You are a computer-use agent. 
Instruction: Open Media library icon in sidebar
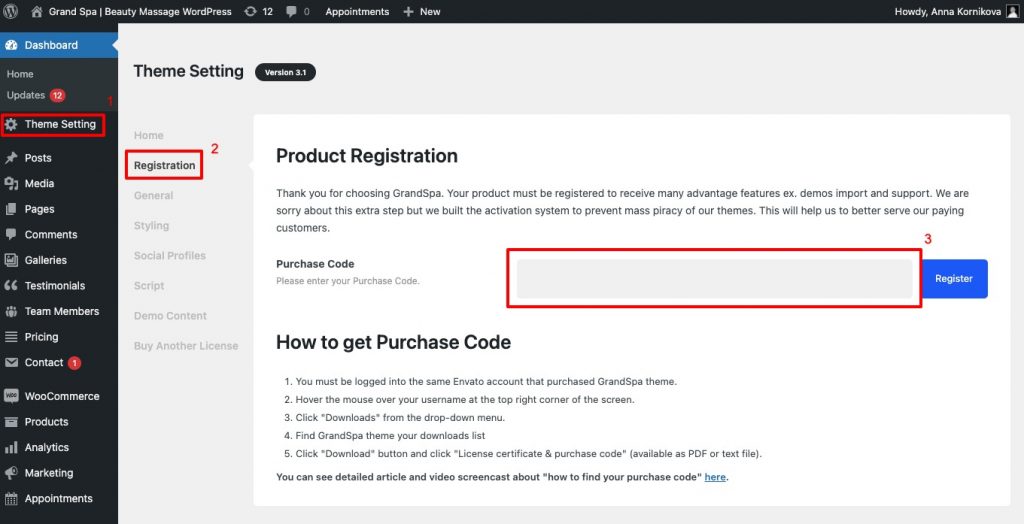click(x=11, y=184)
